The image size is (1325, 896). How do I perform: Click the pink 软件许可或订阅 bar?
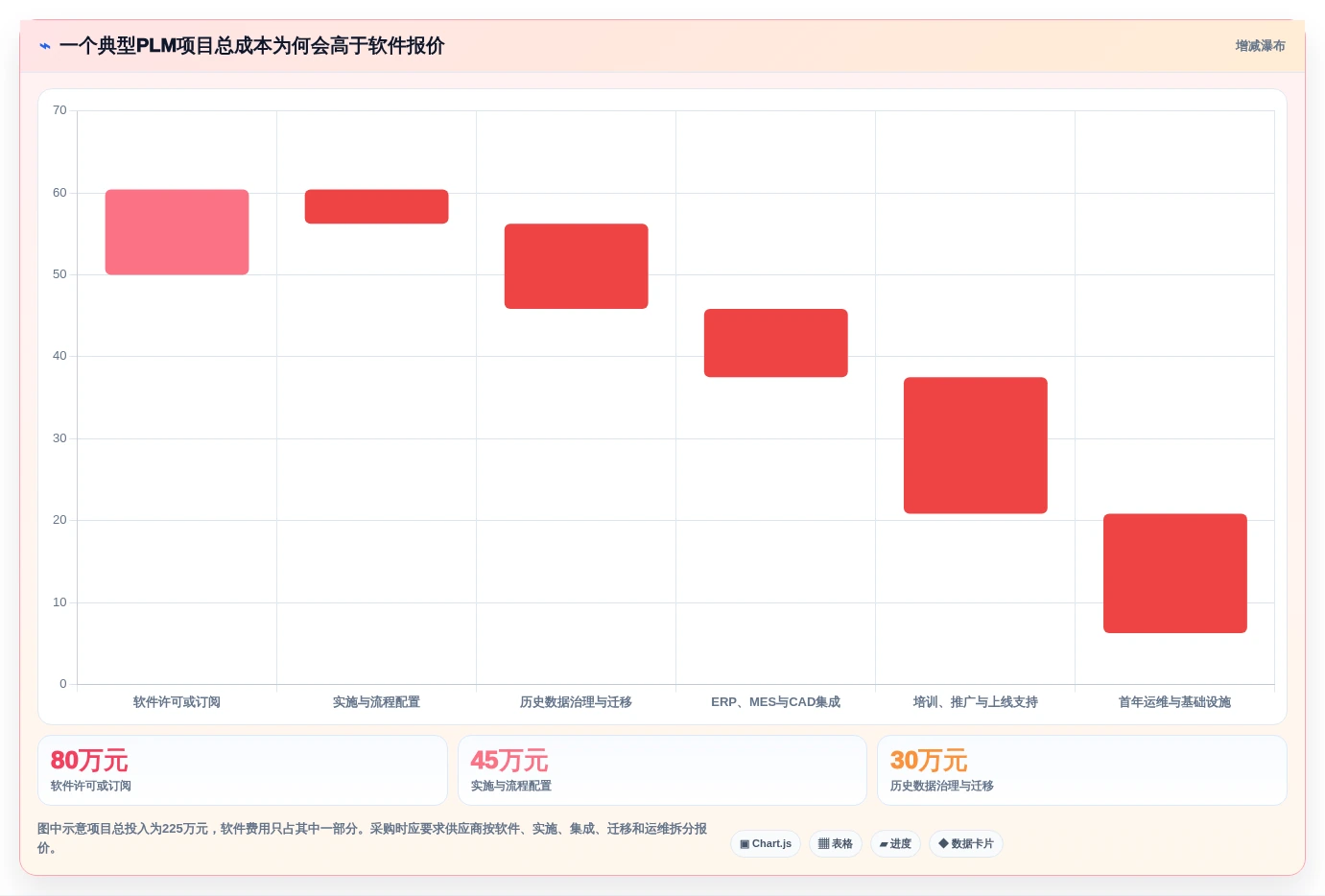(177, 232)
